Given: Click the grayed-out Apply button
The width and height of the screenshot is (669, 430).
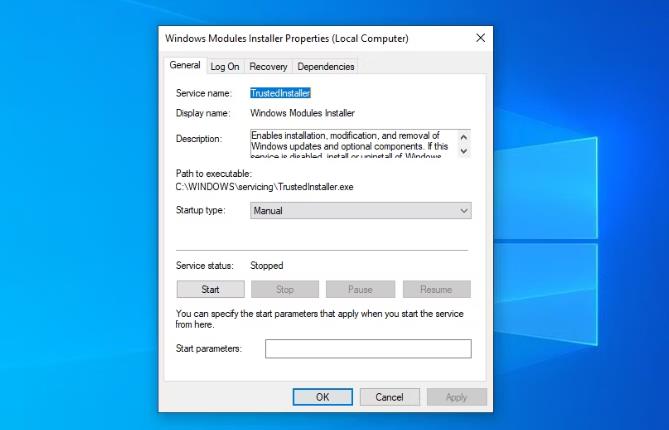Looking at the screenshot, I should click(457, 397).
